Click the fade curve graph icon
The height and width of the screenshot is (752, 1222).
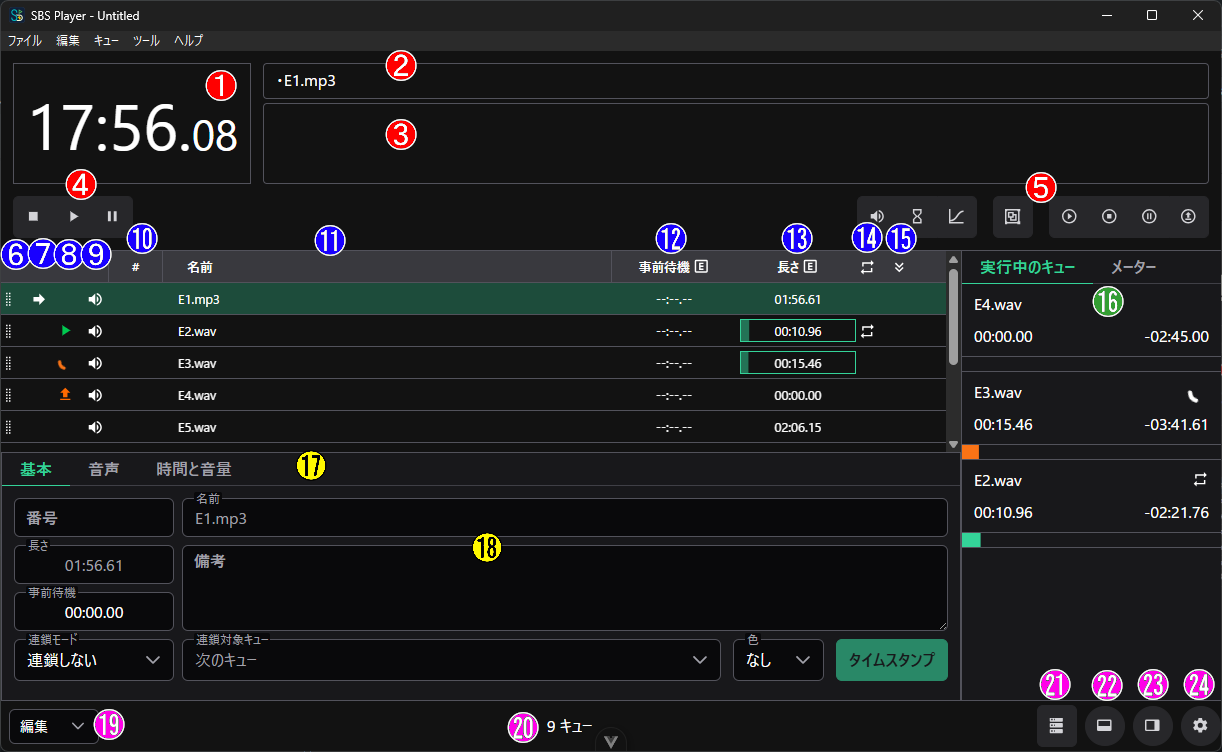(956, 216)
